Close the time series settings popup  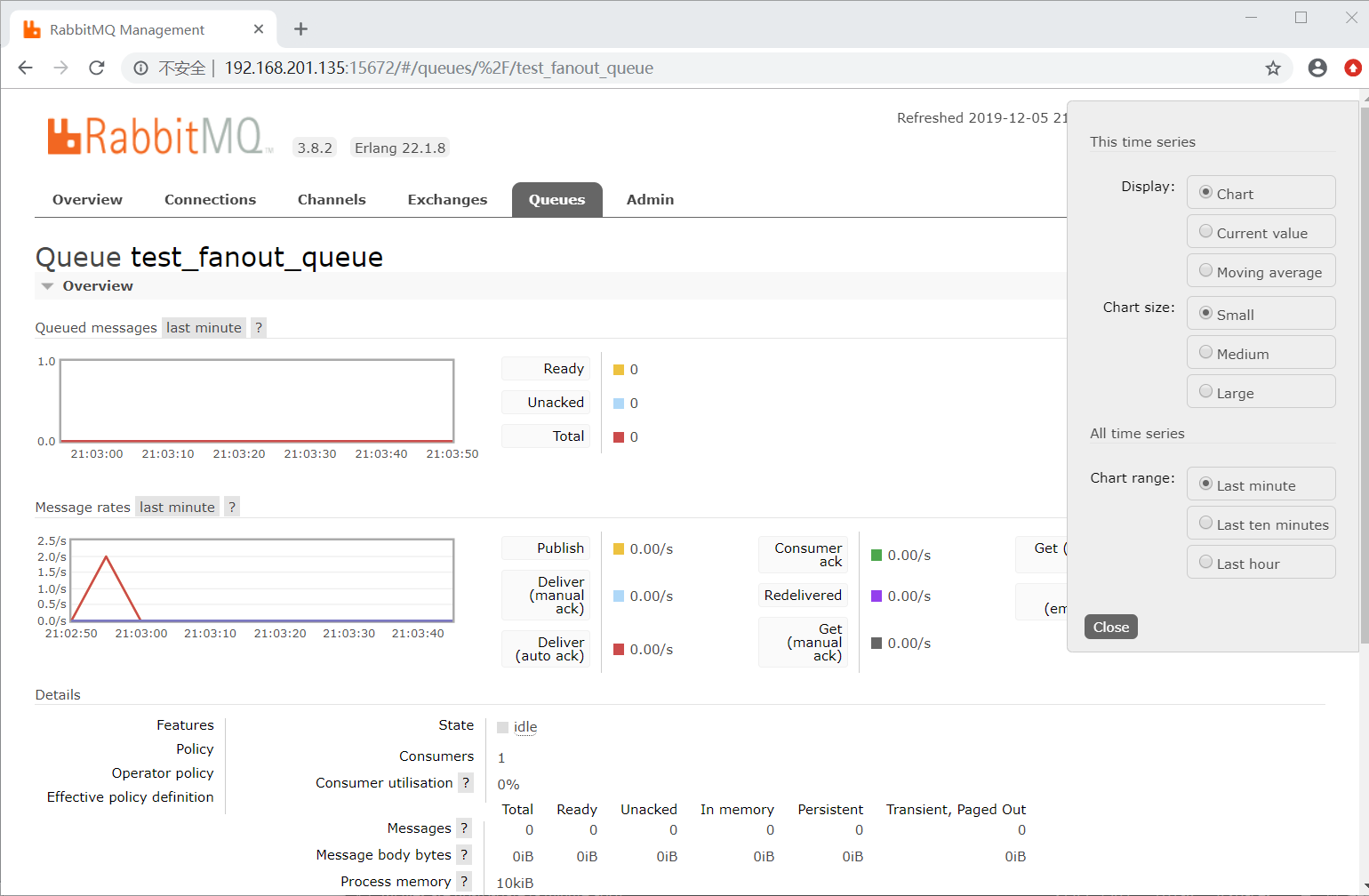[1110, 627]
